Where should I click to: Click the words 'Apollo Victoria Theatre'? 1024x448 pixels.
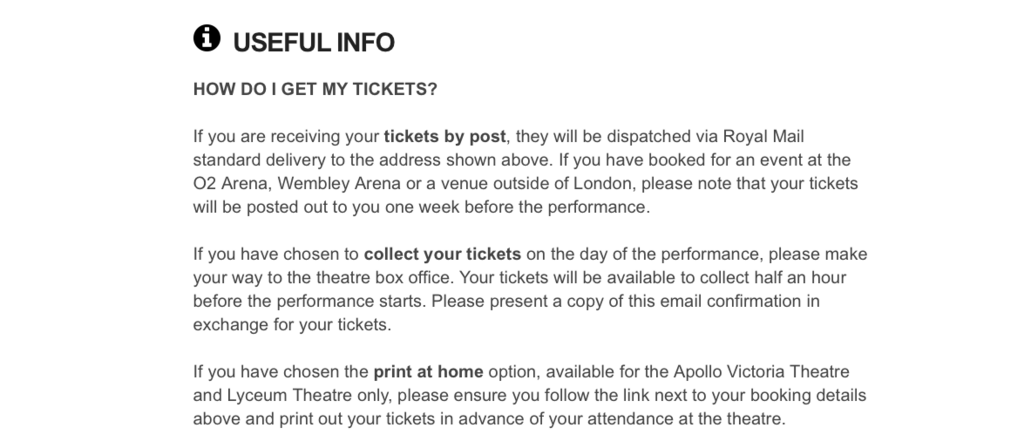coord(761,372)
